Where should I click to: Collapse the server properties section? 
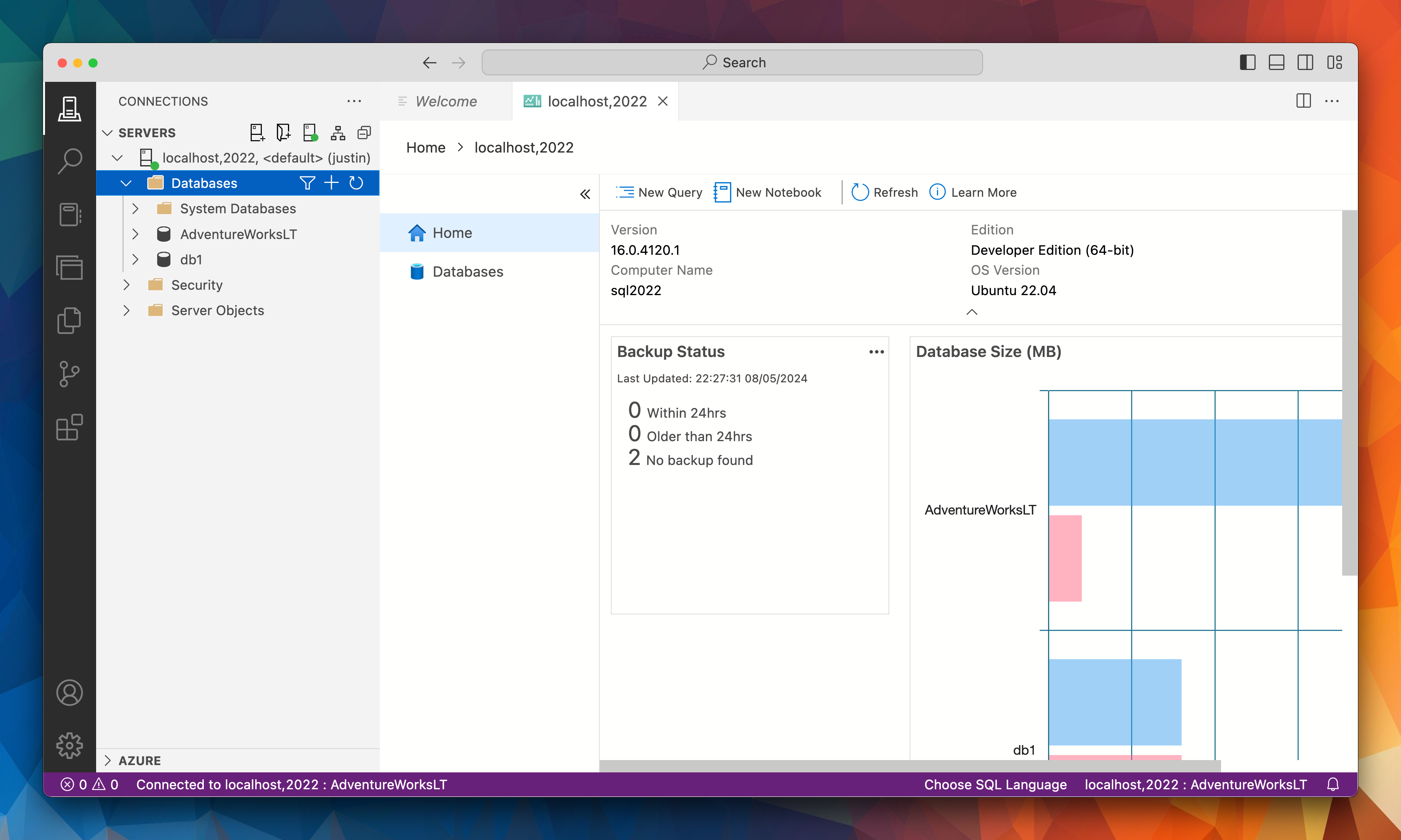(x=972, y=312)
